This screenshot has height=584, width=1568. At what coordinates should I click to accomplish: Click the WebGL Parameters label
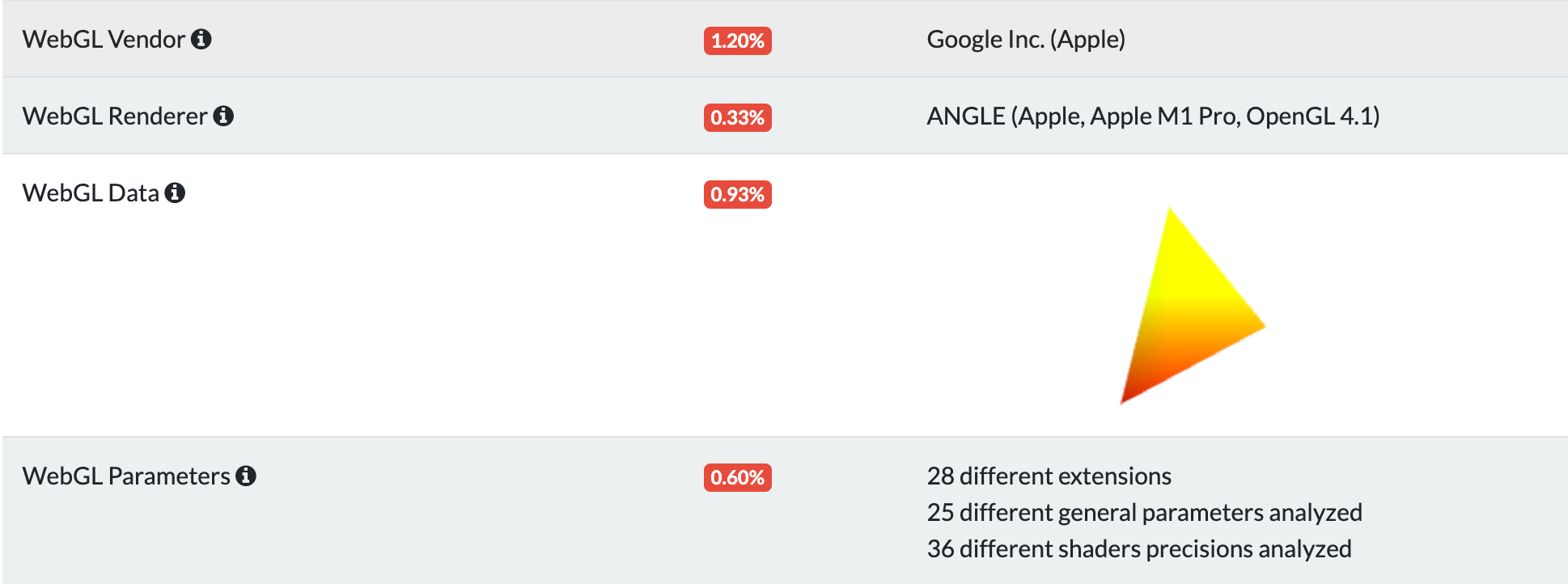tap(126, 476)
